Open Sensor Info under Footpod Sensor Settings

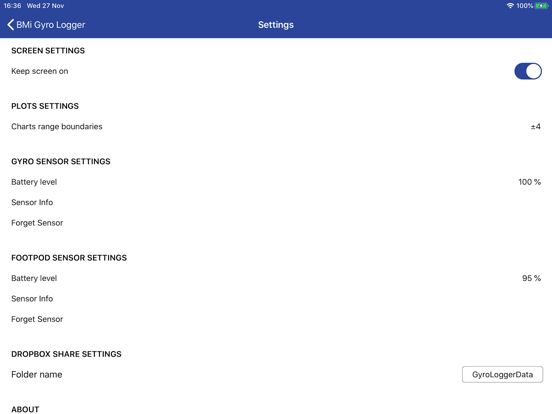[x=276, y=299]
